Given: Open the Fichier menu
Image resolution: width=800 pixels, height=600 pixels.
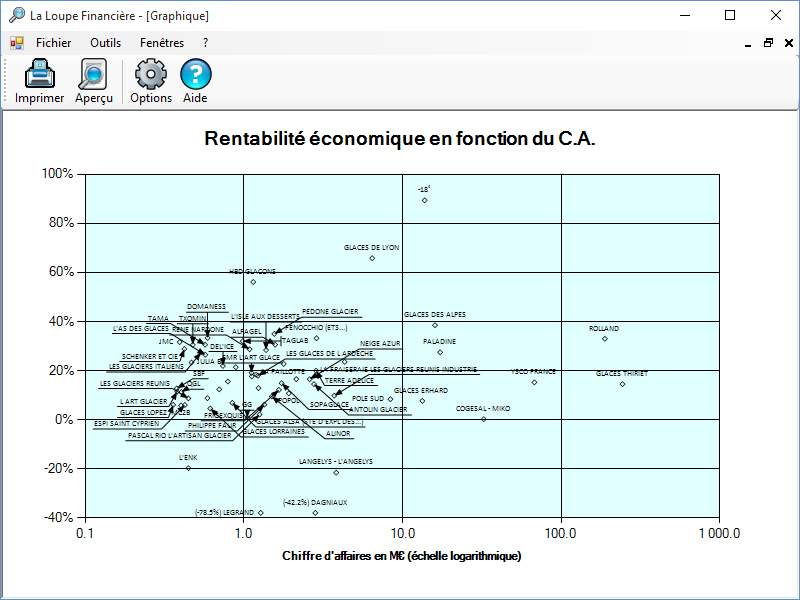Looking at the screenshot, I should (x=53, y=43).
